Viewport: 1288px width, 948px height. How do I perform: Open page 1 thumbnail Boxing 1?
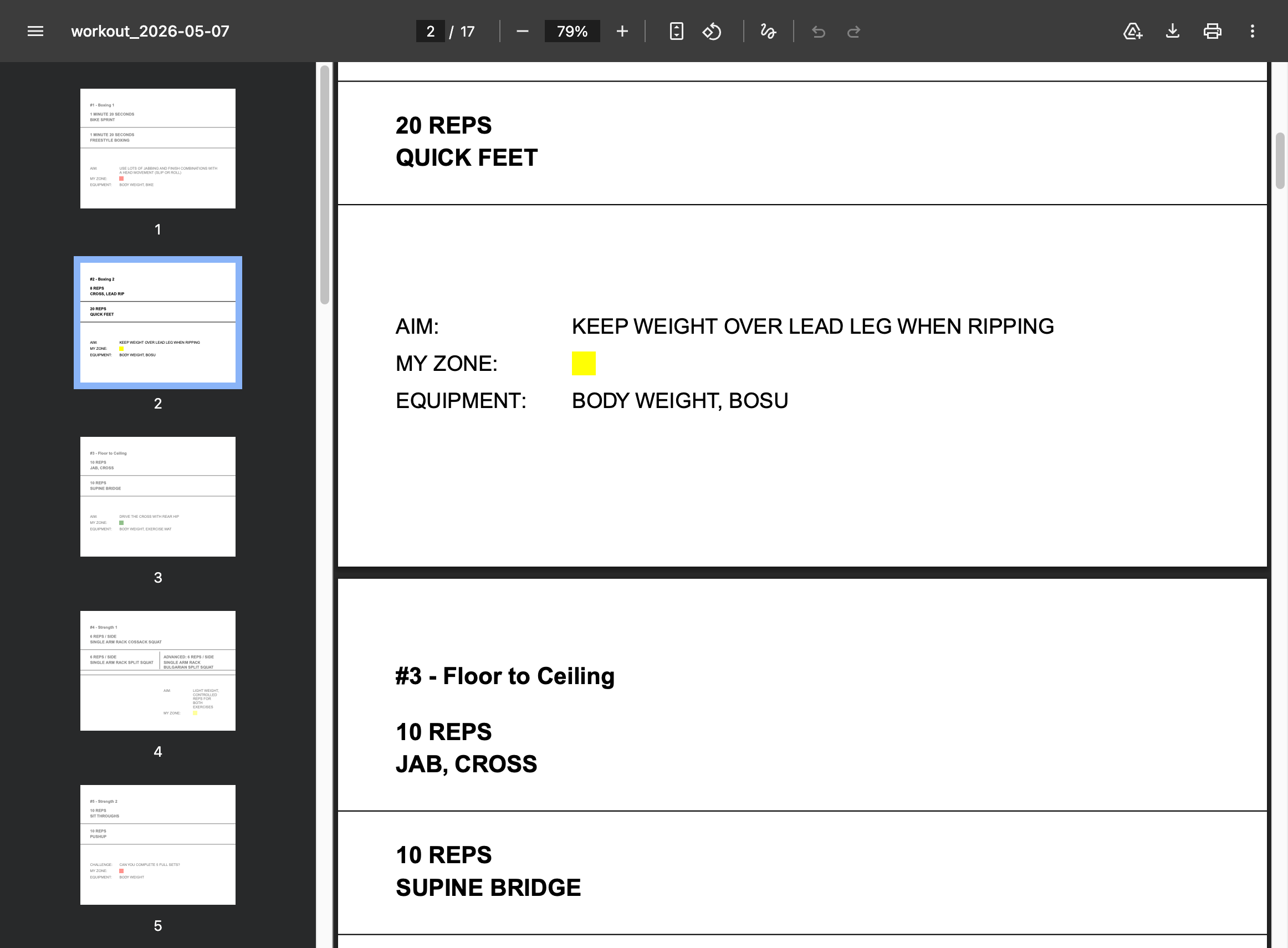(158, 149)
